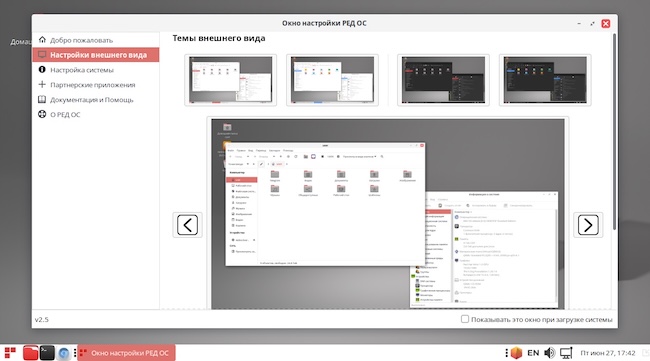Viewport: 650px width, 361px height.
Task: Launch the red file manager from the taskbar
Action: pyautogui.click(x=30, y=353)
